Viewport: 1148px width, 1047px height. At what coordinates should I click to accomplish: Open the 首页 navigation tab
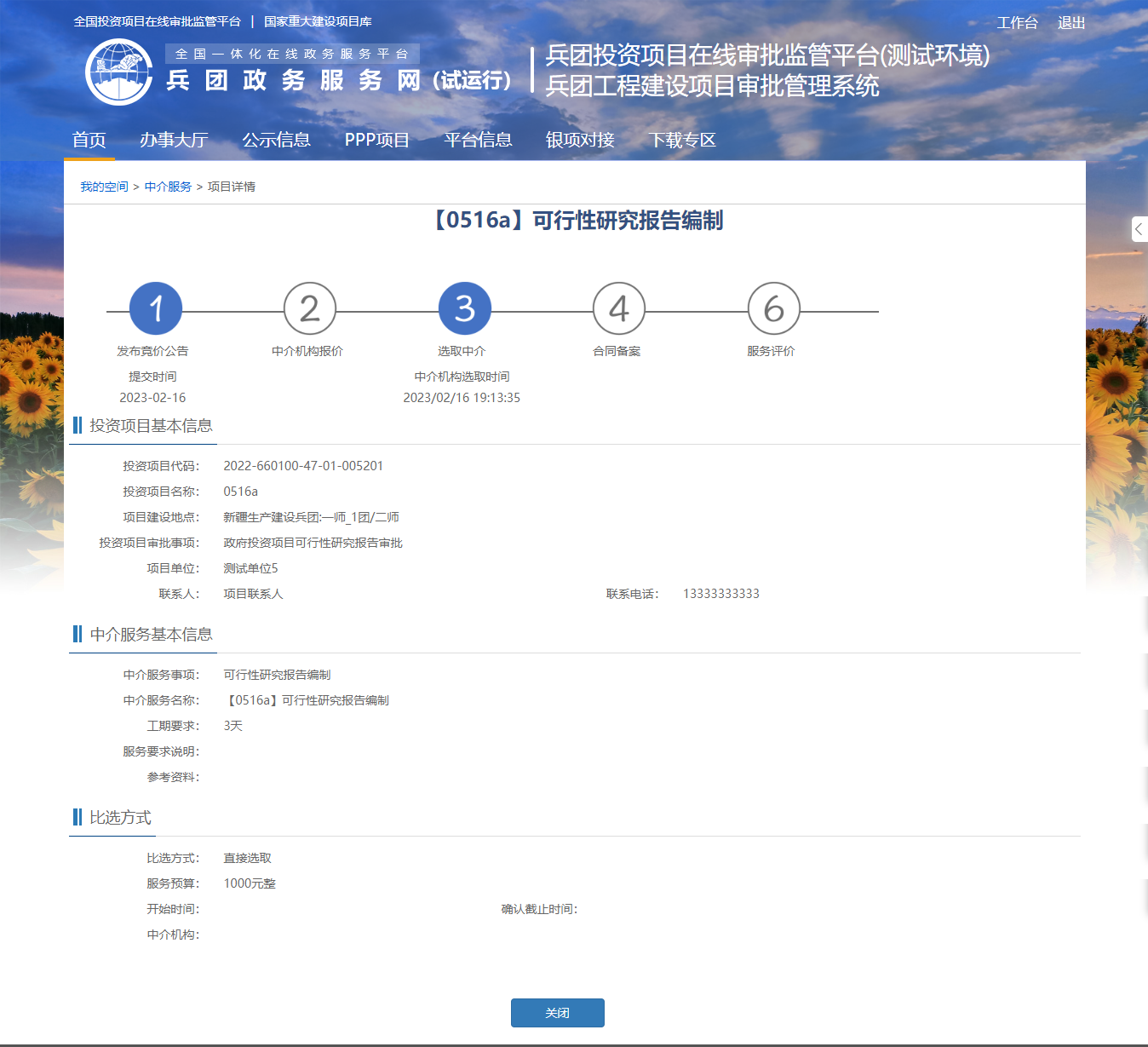pos(89,140)
